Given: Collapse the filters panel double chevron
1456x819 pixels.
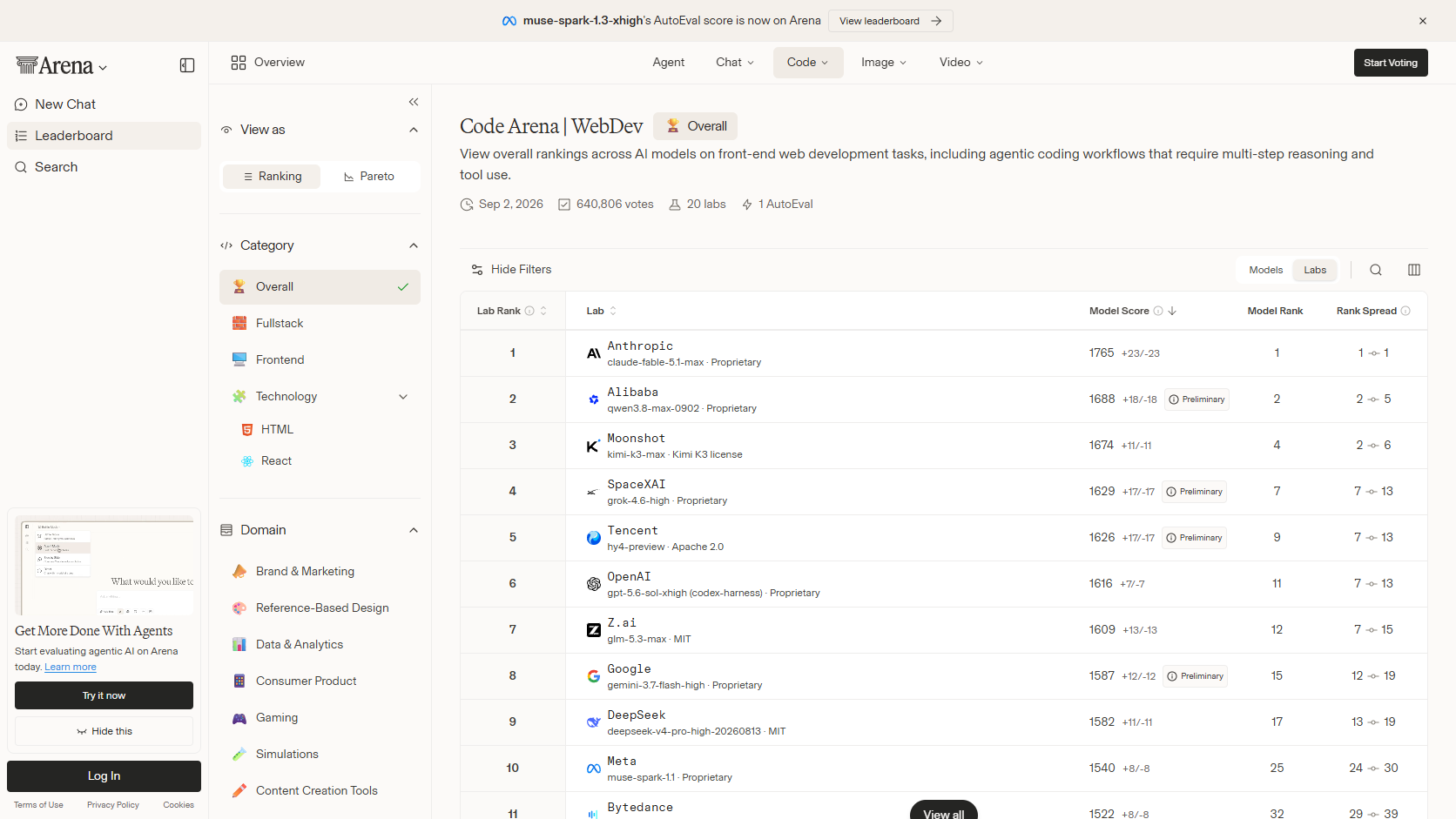Looking at the screenshot, I should pos(414,102).
